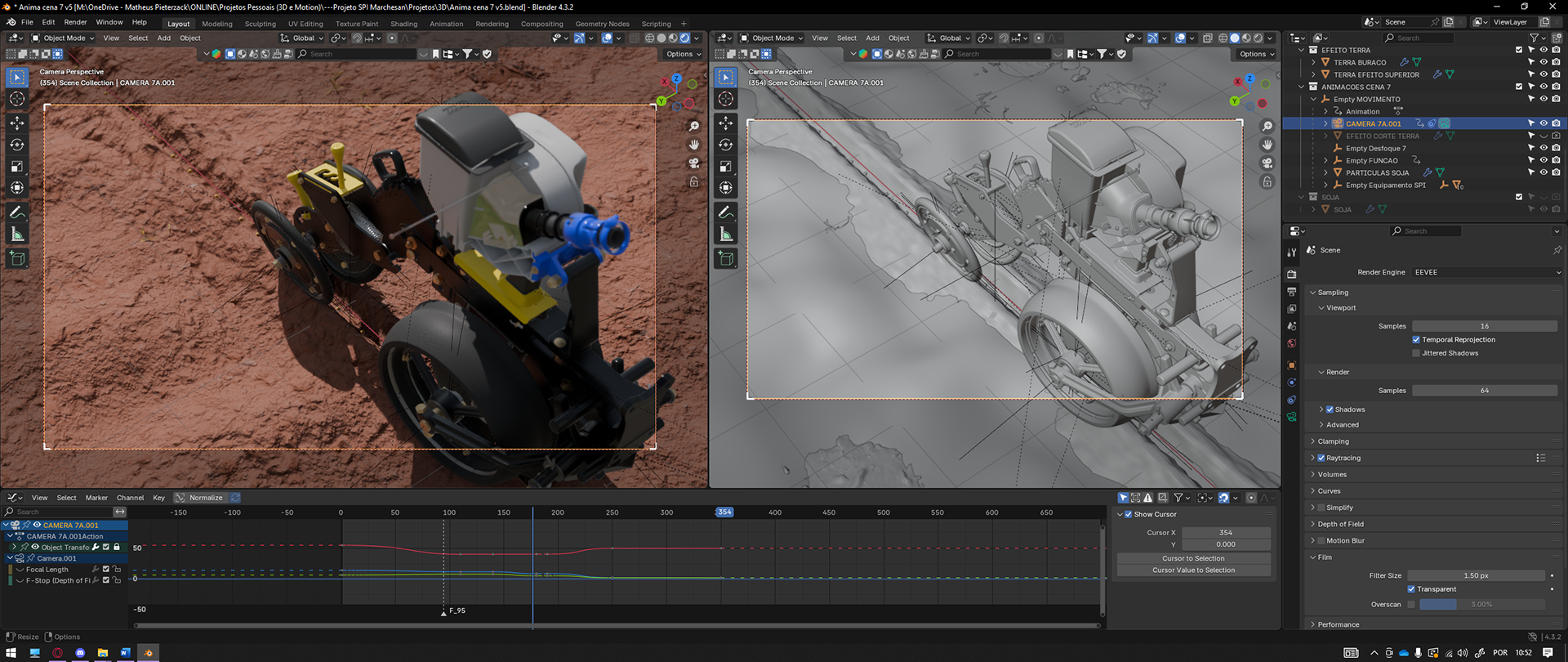Screen dimensions: 1568x662
Task: Open the Render menu
Action: click(75, 22)
